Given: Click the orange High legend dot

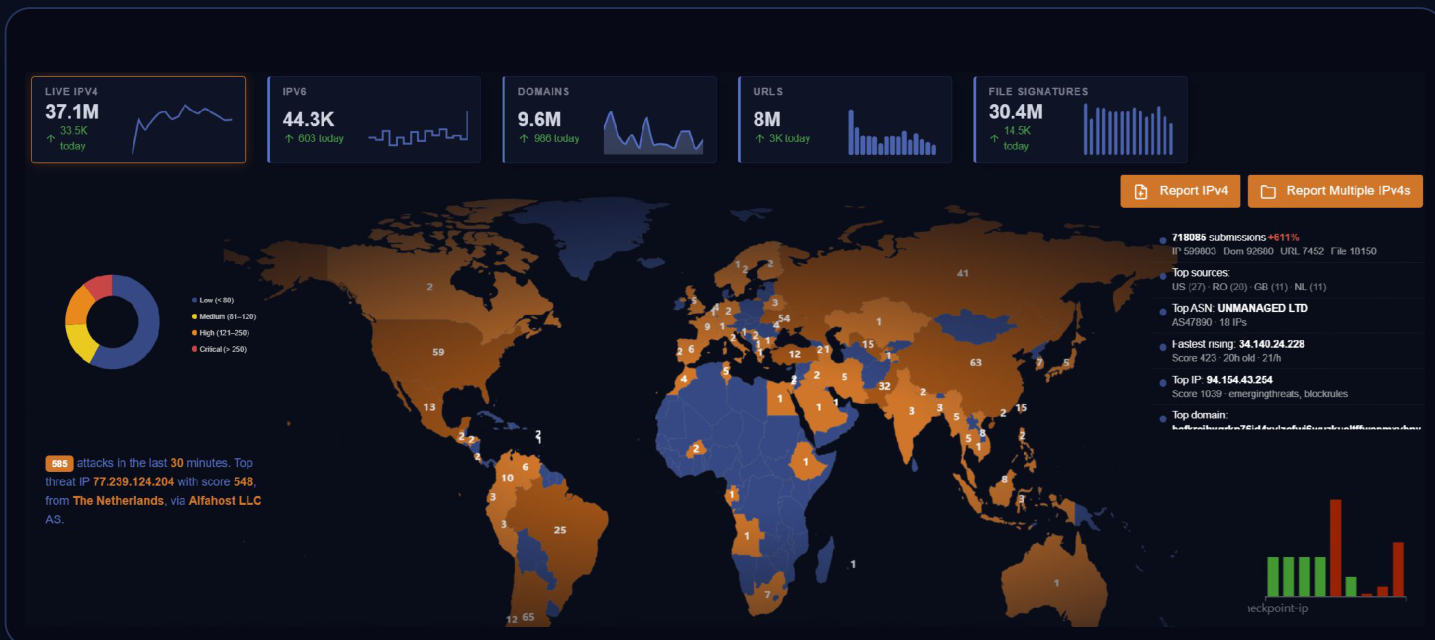Looking at the screenshot, I should click(x=194, y=332).
